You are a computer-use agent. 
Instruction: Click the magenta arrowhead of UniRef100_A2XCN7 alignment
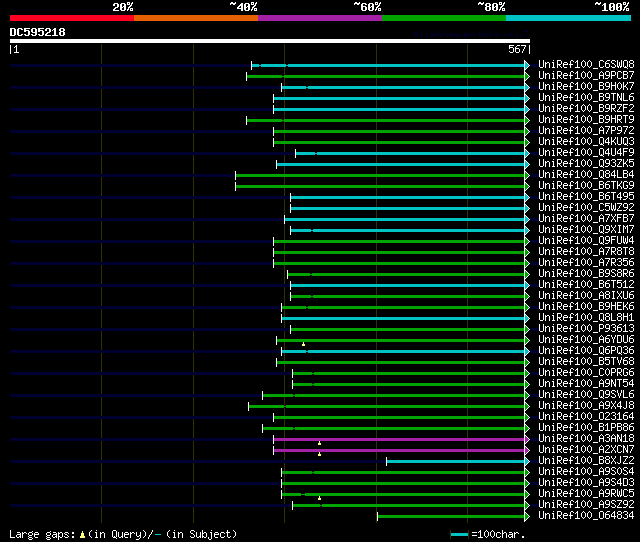(527, 451)
